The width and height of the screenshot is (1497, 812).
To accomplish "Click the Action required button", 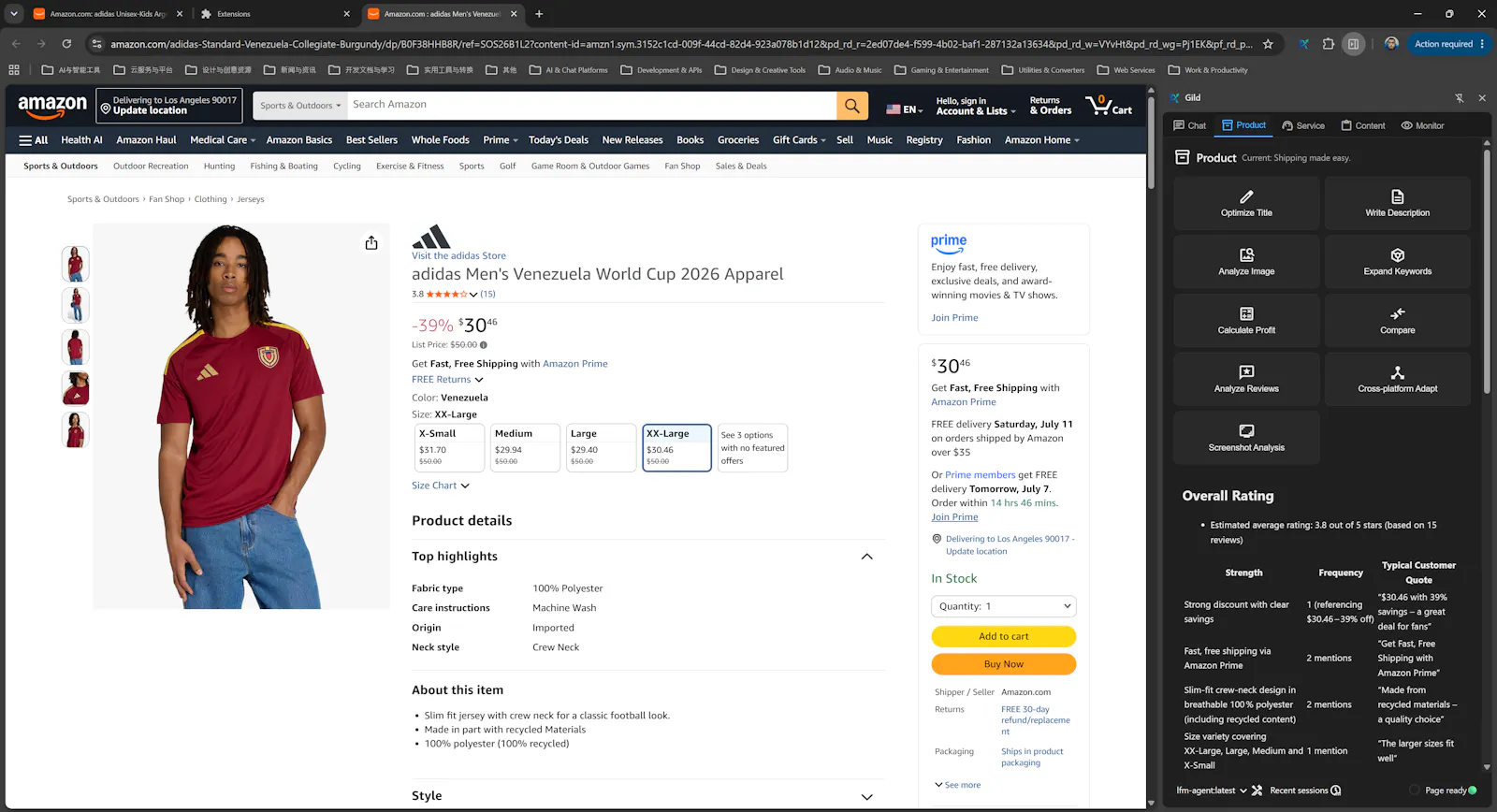I will coord(1449,44).
